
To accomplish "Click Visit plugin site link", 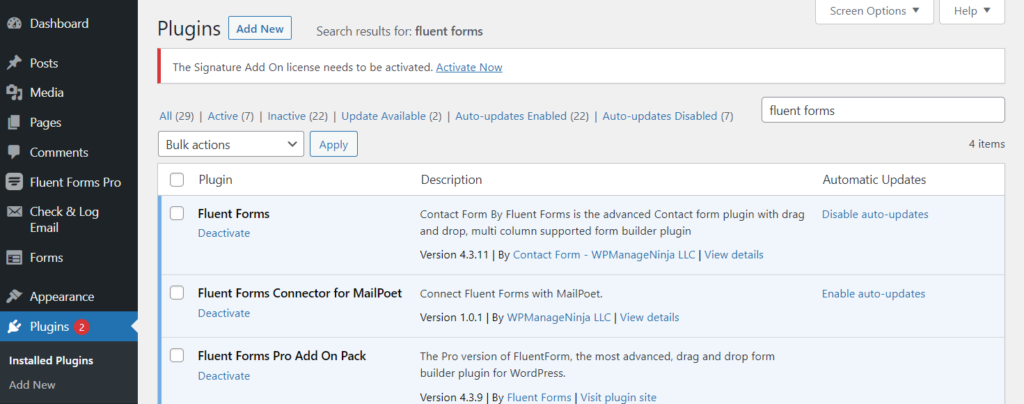I will [x=618, y=397].
